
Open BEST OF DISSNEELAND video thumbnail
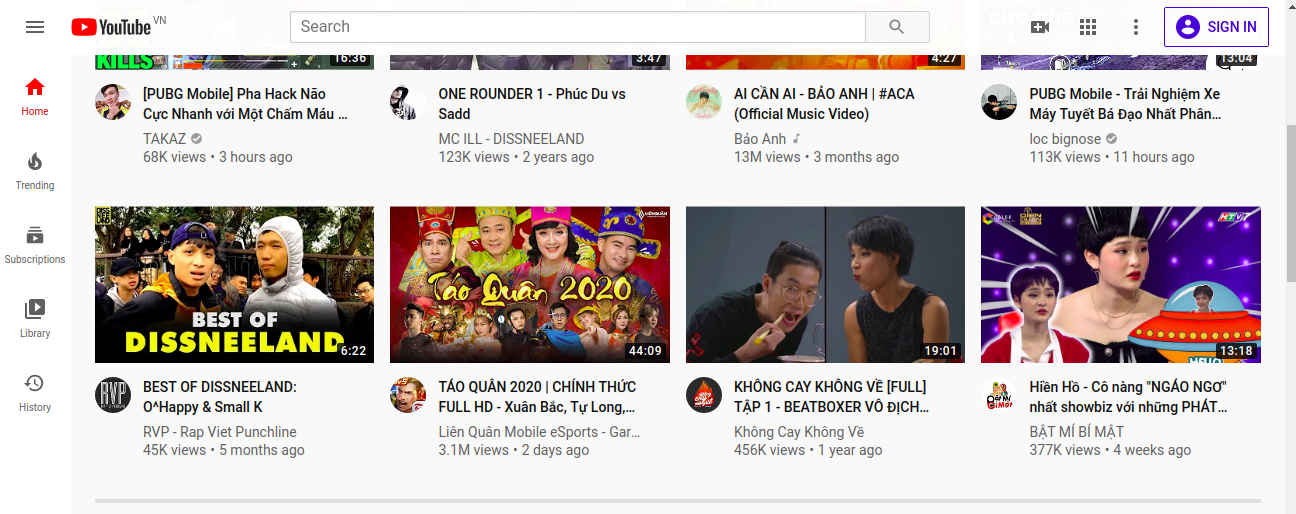[x=234, y=284]
